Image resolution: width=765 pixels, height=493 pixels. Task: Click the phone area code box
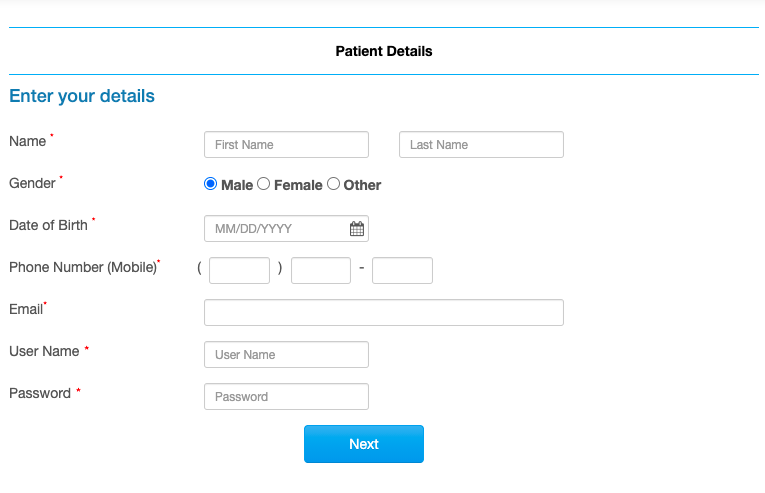coord(239,270)
